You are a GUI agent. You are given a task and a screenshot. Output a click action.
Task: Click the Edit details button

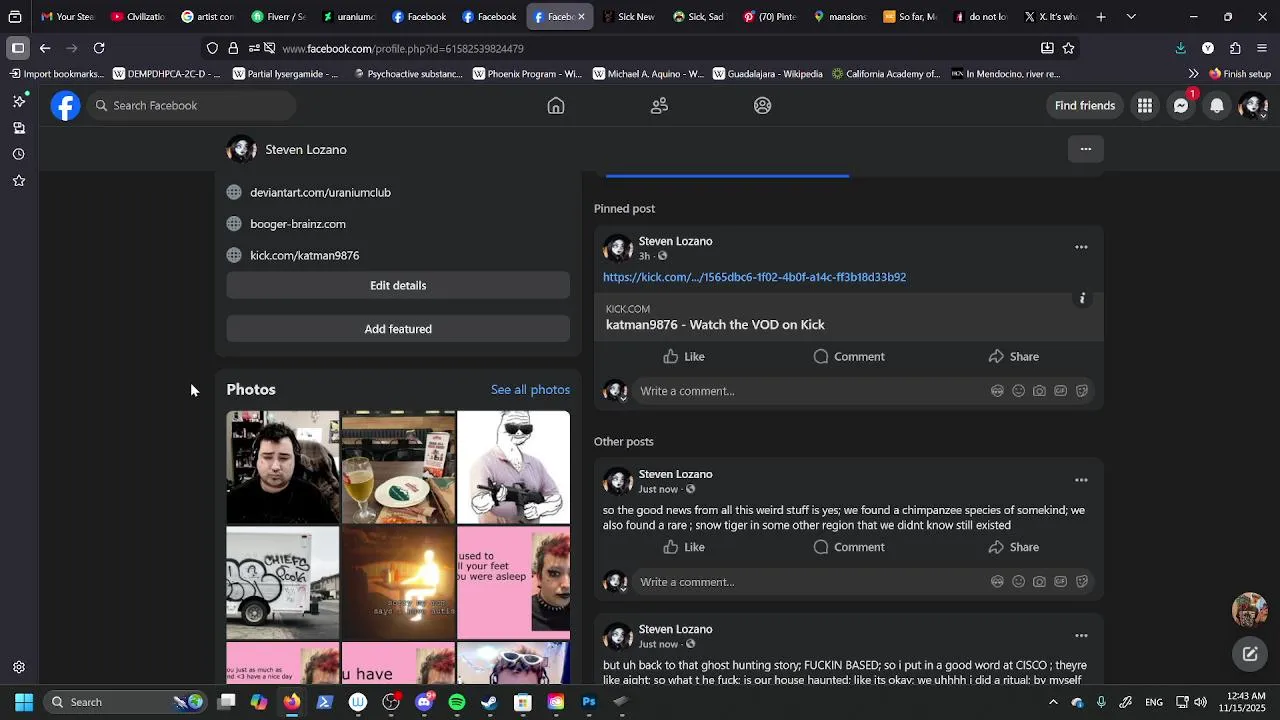(x=398, y=285)
